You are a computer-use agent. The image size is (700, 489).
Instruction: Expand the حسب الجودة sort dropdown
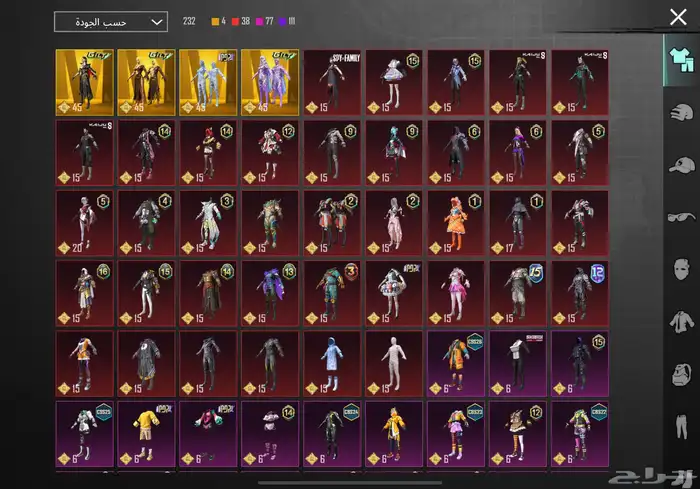click(x=111, y=22)
